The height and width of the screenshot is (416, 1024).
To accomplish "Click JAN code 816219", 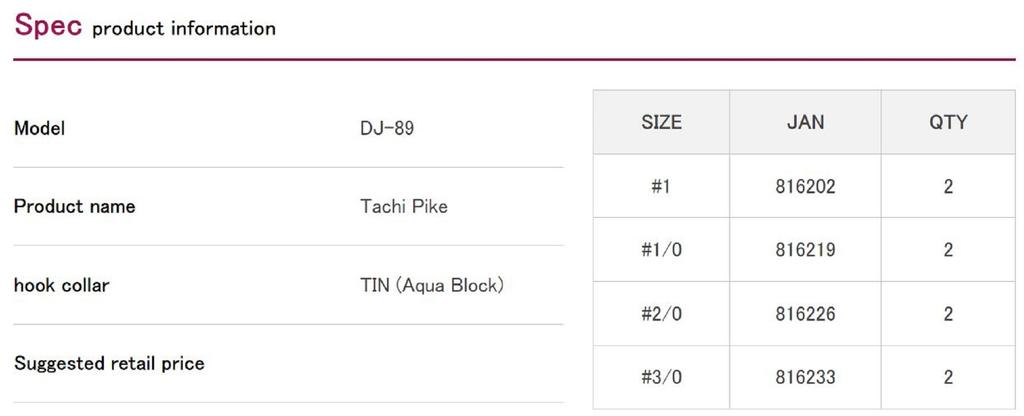I will (805, 250).
